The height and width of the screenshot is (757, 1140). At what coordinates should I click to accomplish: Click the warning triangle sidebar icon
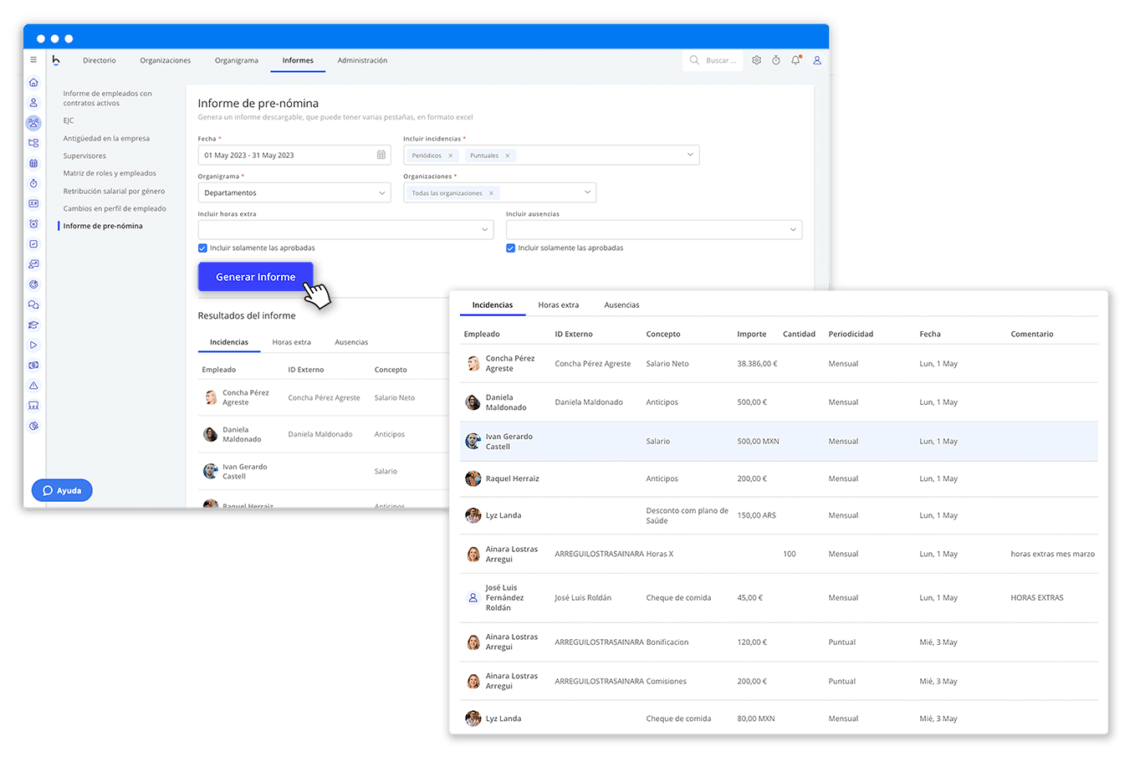point(33,385)
